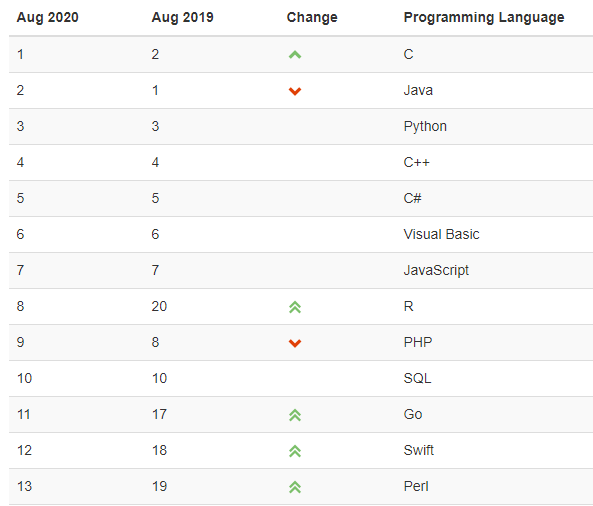The width and height of the screenshot is (593, 506).
Task: Click the green up arrow beside C
Action: click(x=295, y=55)
